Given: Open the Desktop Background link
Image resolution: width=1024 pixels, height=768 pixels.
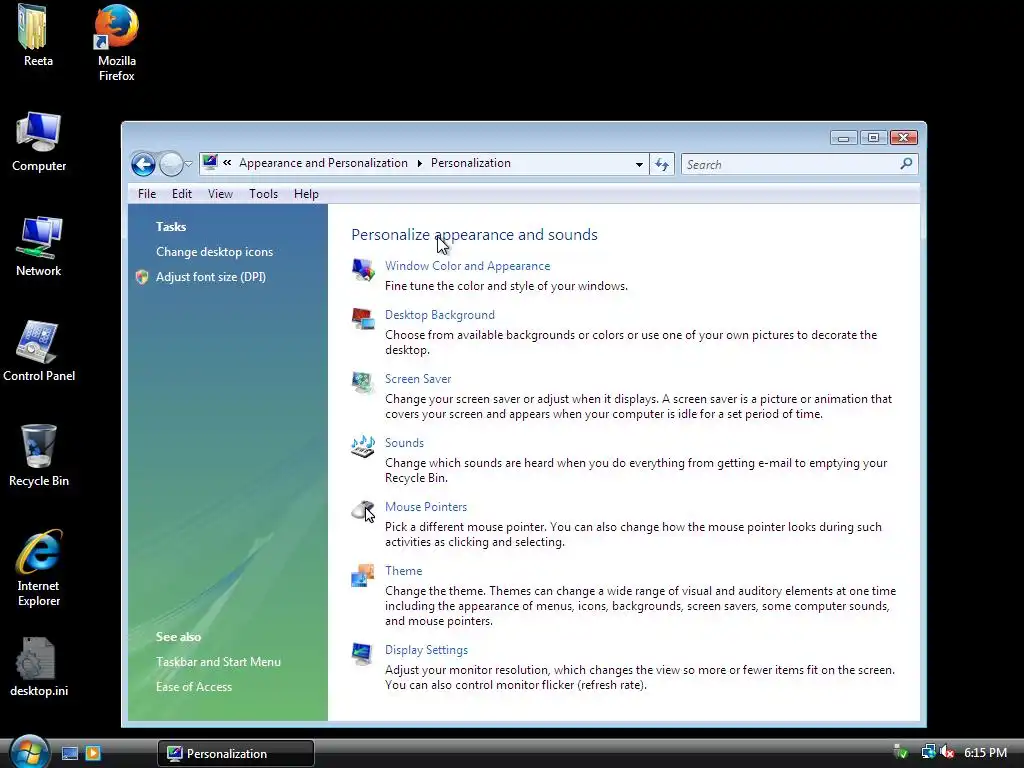Looking at the screenshot, I should tap(440, 315).
